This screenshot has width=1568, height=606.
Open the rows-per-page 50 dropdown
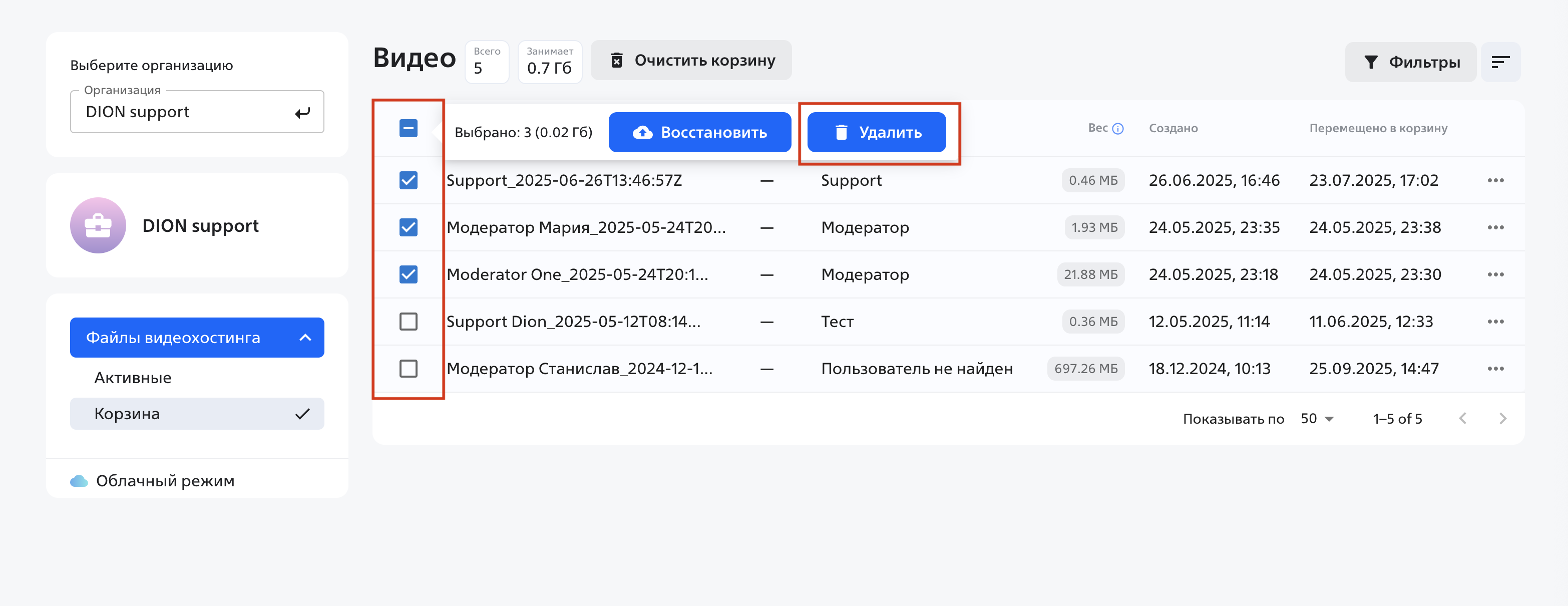[x=1317, y=418]
